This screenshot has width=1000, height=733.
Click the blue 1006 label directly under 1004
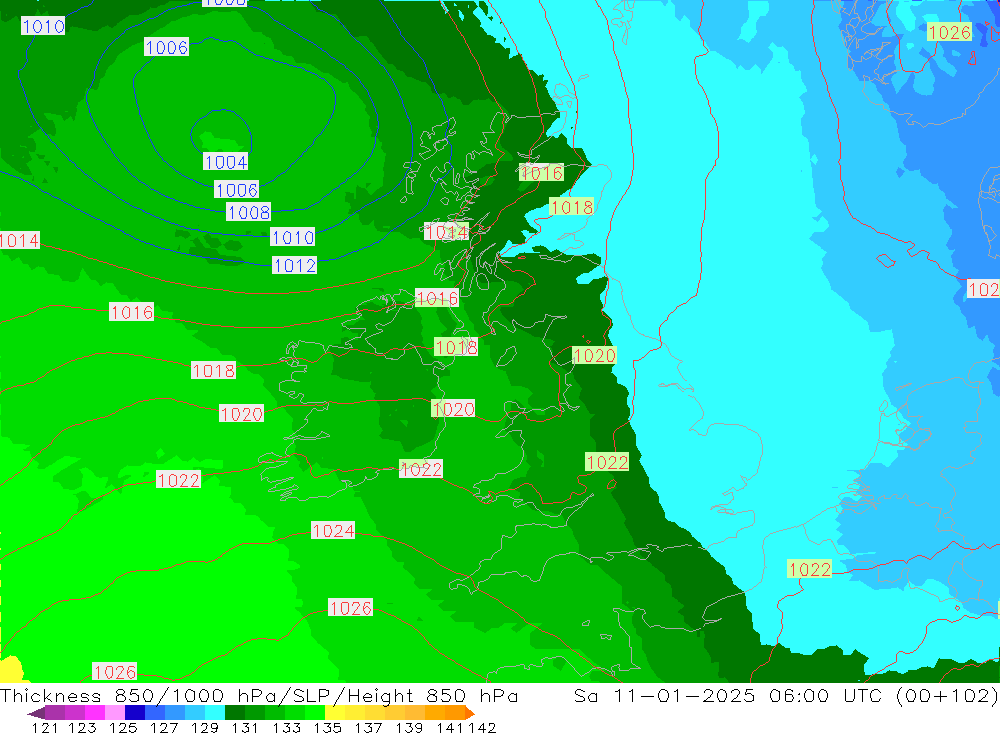click(237, 190)
